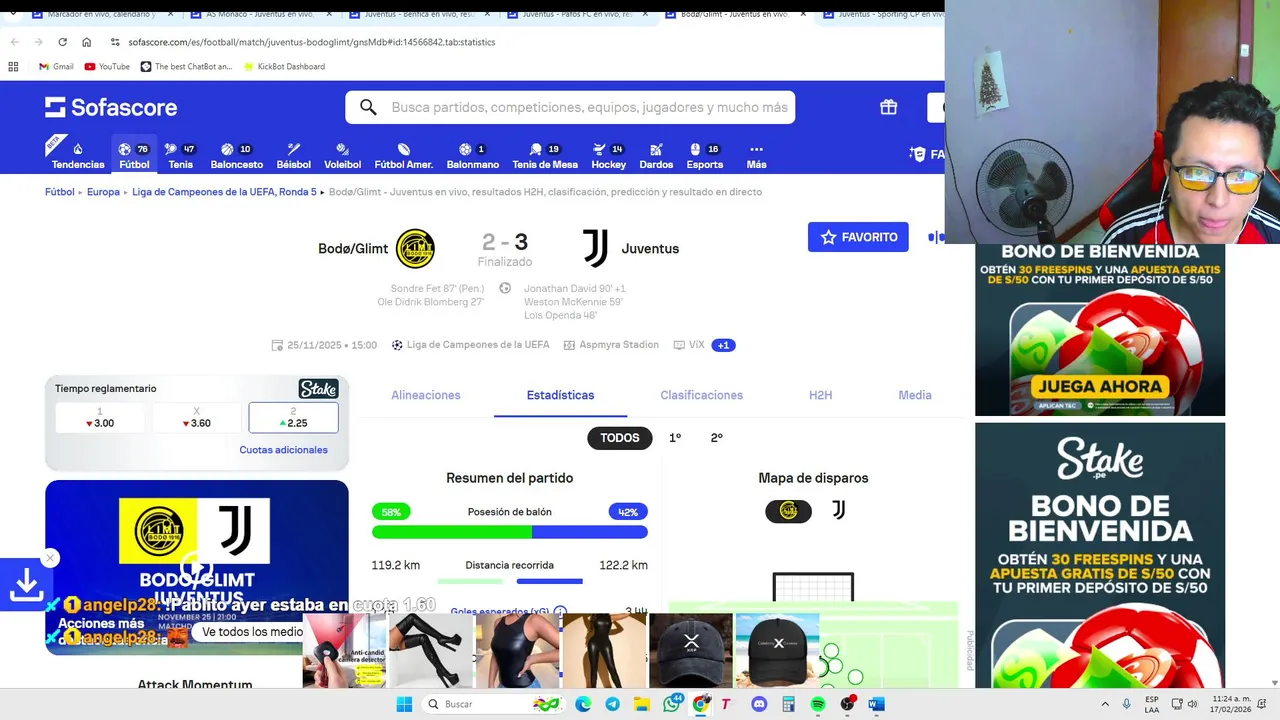Go to Fútbol breadcrumb link

(x=60, y=192)
